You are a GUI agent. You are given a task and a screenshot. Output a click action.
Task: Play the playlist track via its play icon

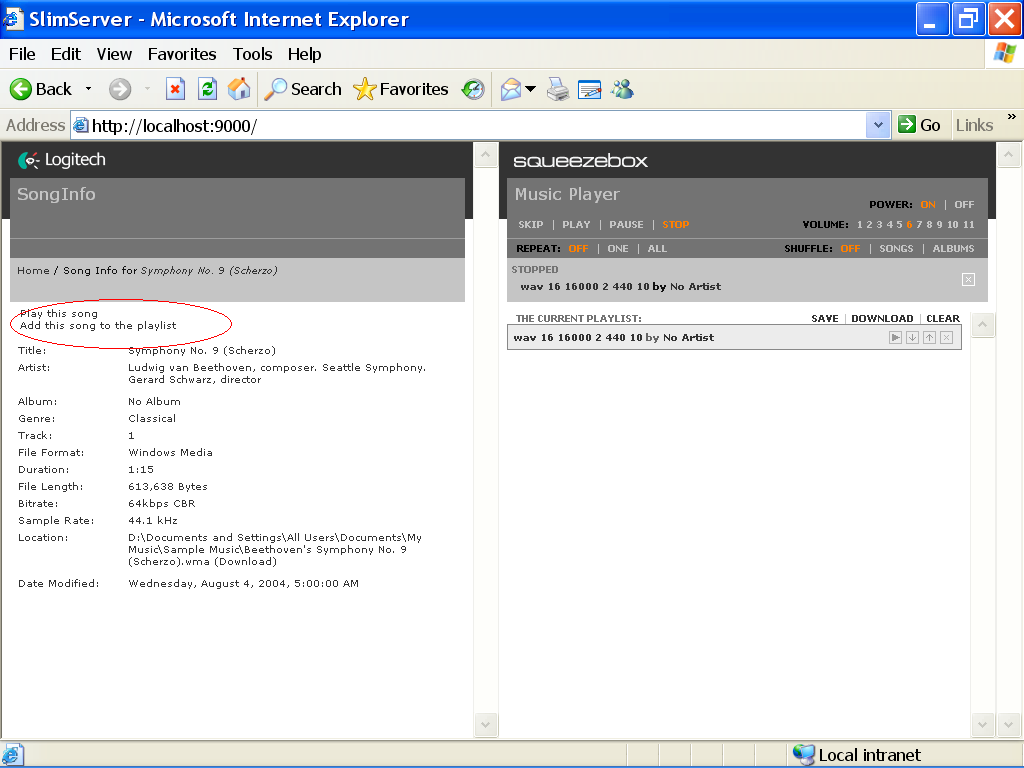[x=896, y=338]
